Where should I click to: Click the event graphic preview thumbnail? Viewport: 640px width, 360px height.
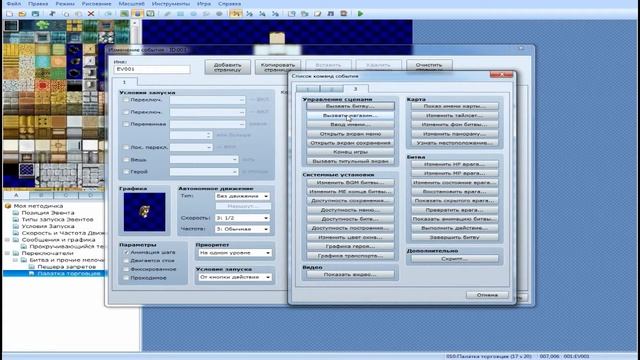144,212
